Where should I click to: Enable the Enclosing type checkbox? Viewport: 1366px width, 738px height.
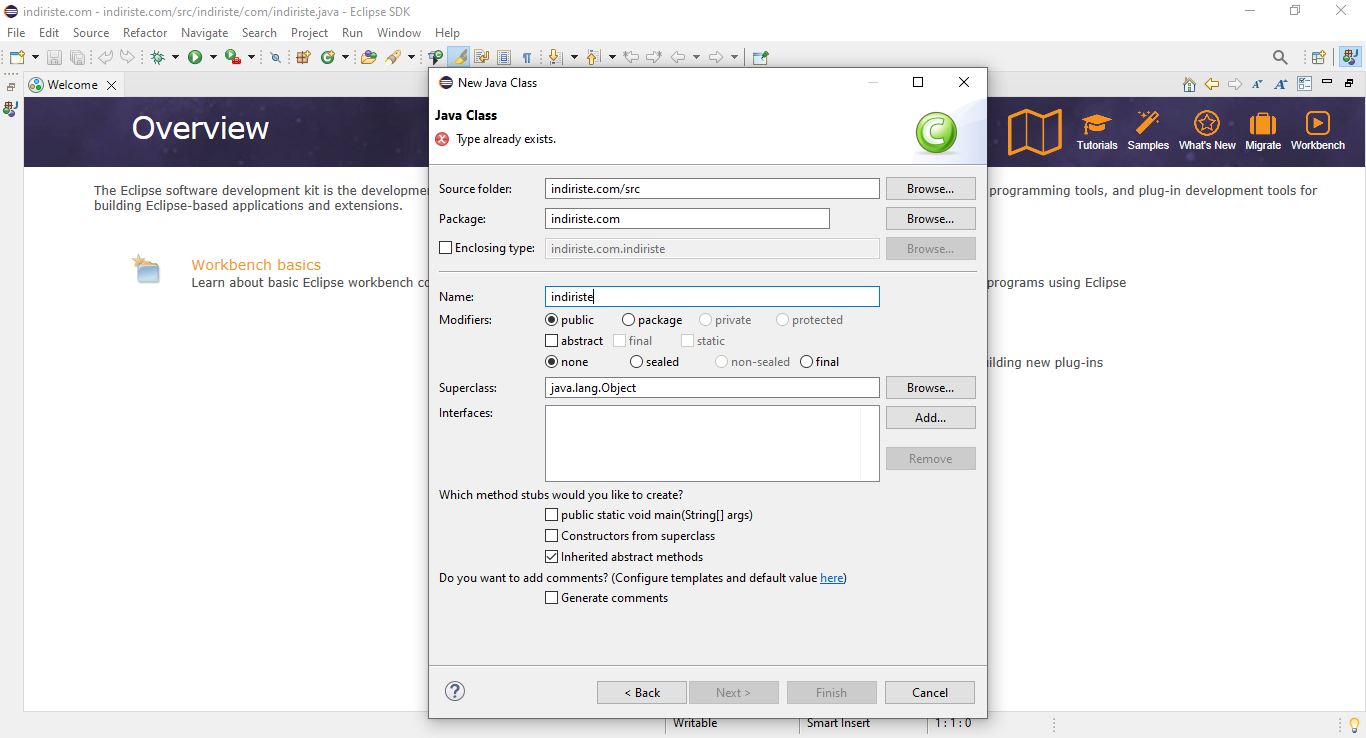[x=446, y=248]
